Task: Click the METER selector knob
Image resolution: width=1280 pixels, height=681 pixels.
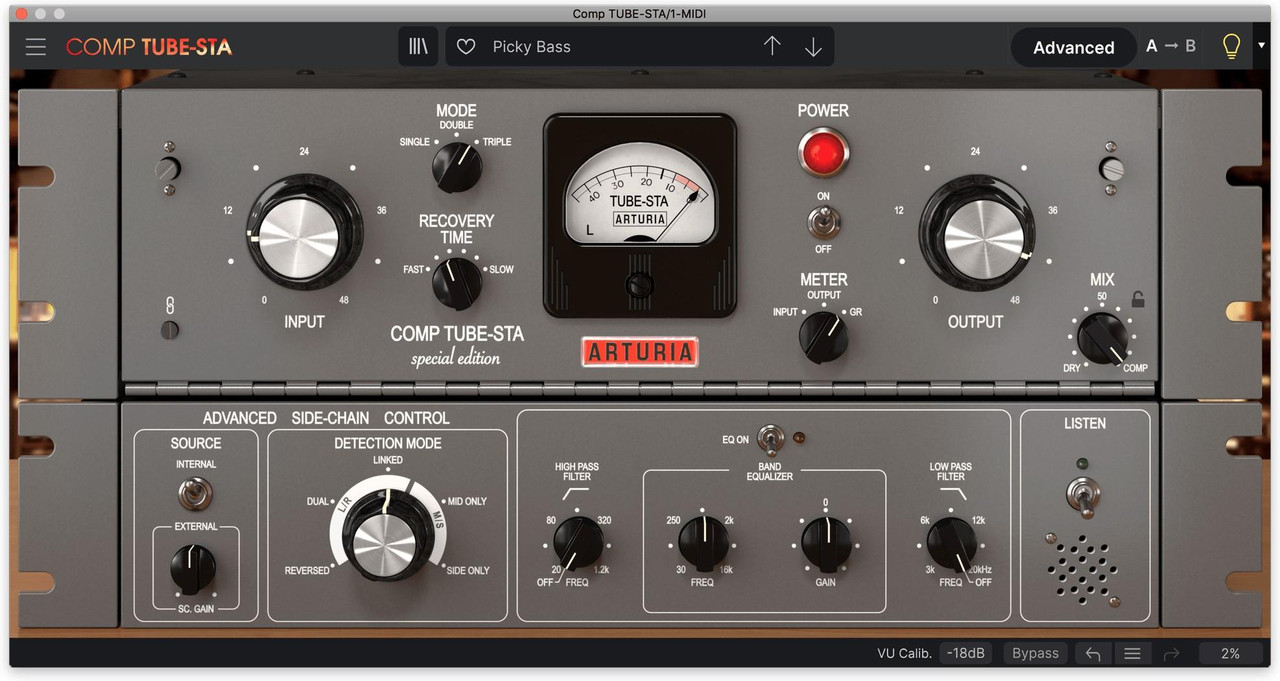Action: (823, 337)
